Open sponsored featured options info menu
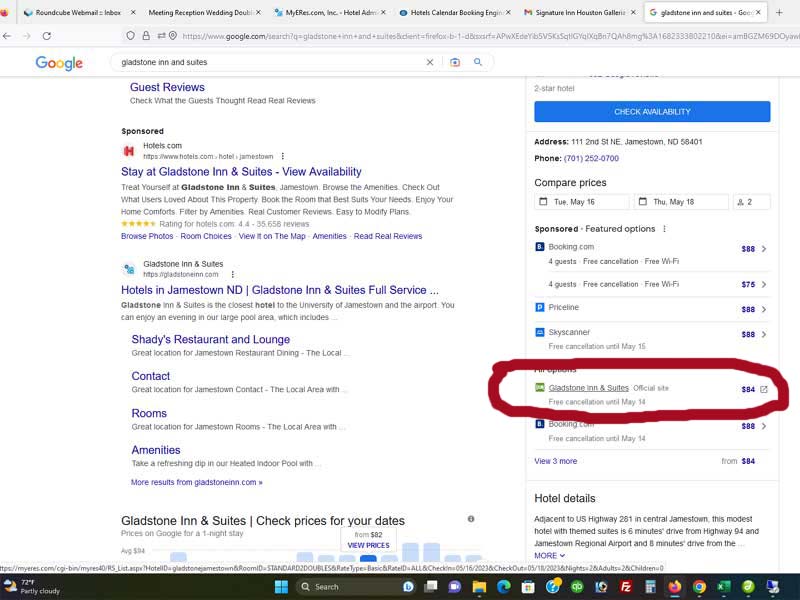Screen dimensions: 800x600 (664, 229)
